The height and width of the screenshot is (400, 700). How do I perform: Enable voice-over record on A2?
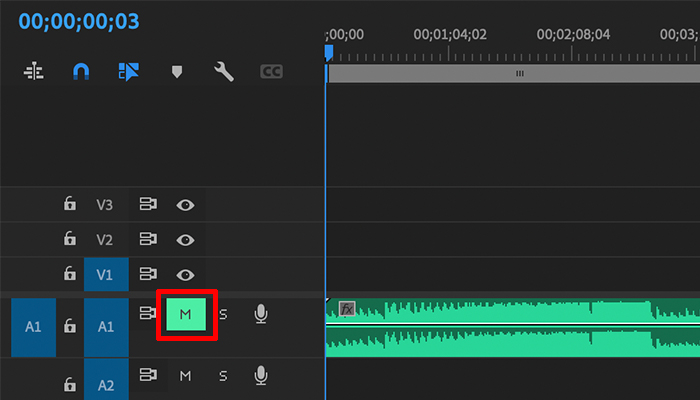[x=261, y=375]
